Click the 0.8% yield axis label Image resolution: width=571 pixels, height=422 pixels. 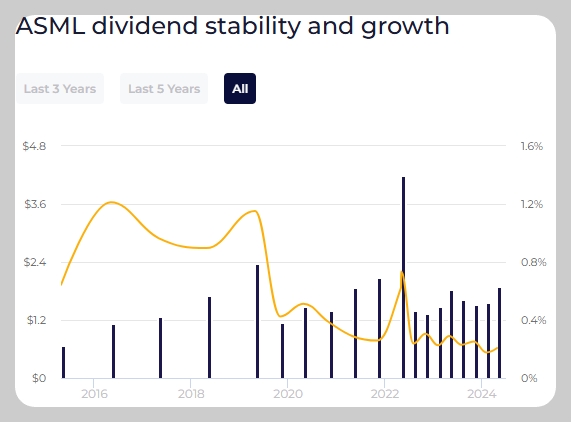click(x=533, y=262)
